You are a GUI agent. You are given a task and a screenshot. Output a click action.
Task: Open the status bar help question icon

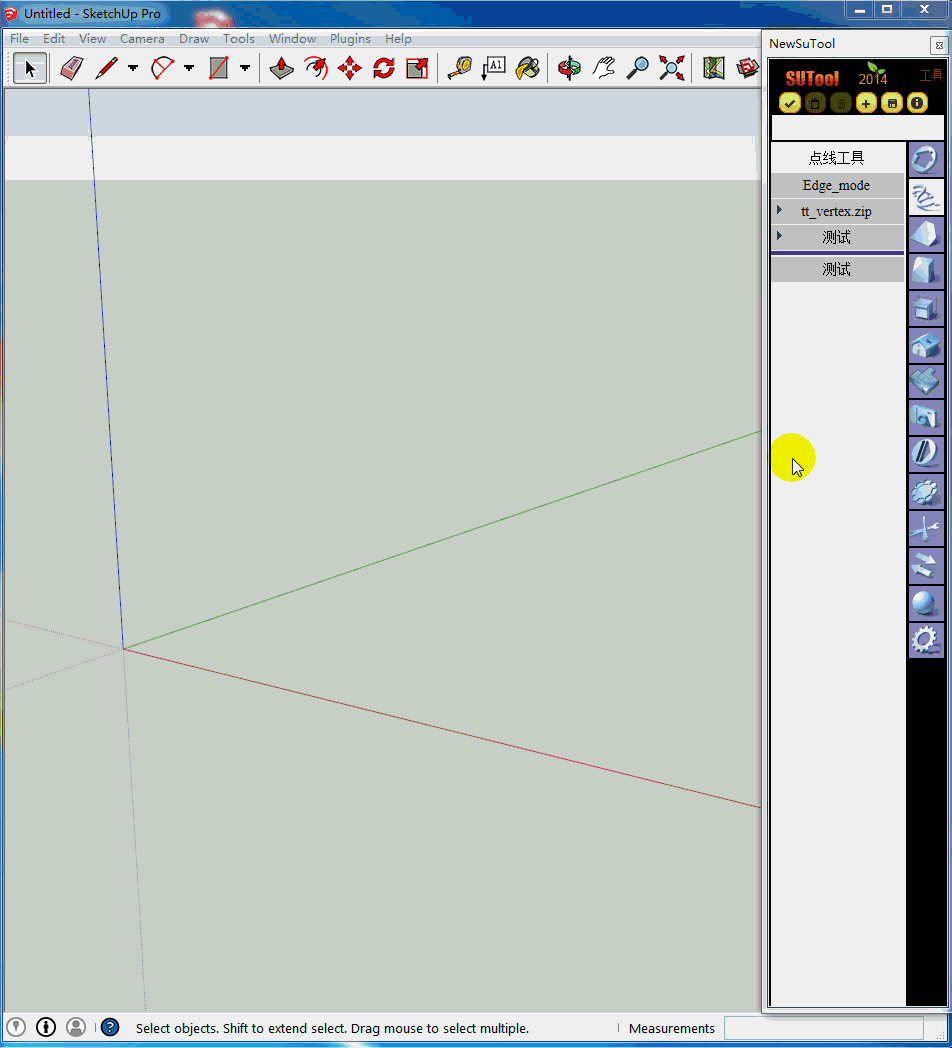coord(110,1027)
